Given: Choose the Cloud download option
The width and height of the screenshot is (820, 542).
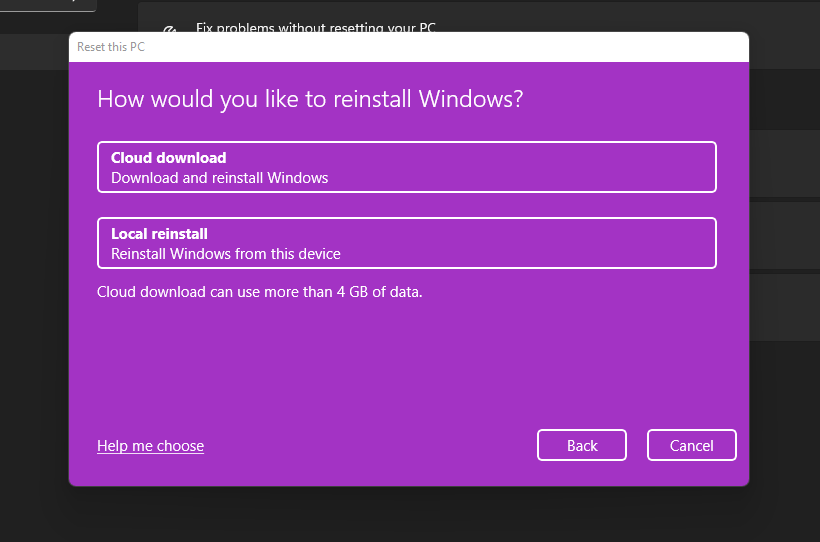Looking at the screenshot, I should click(406, 167).
